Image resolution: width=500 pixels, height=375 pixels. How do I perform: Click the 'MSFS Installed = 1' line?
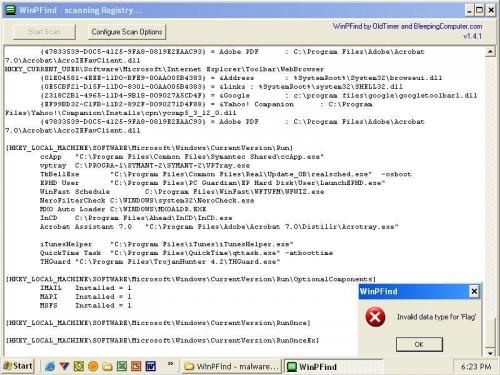tap(86, 305)
